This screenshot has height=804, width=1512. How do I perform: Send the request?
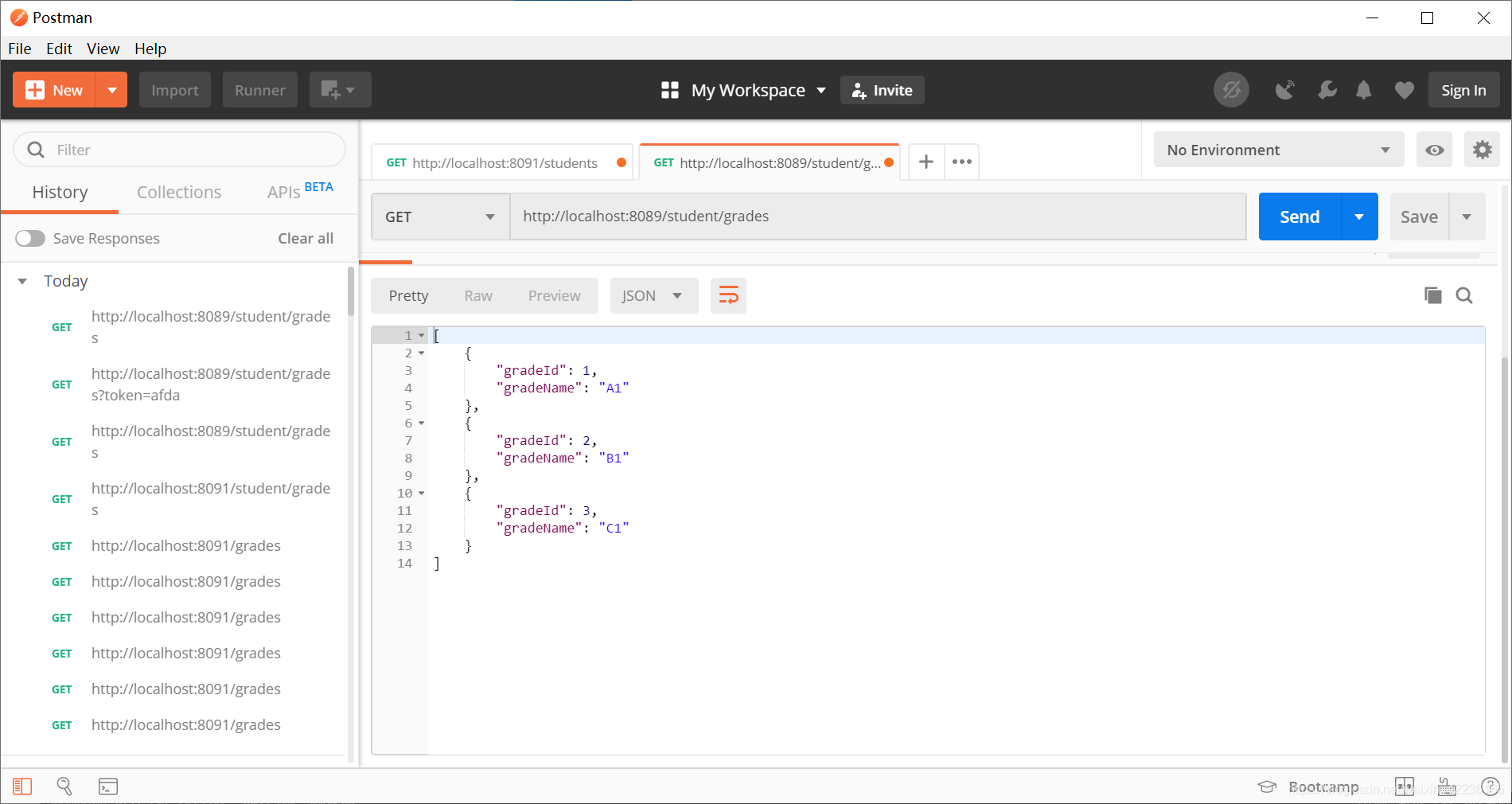click(1300, 217)
